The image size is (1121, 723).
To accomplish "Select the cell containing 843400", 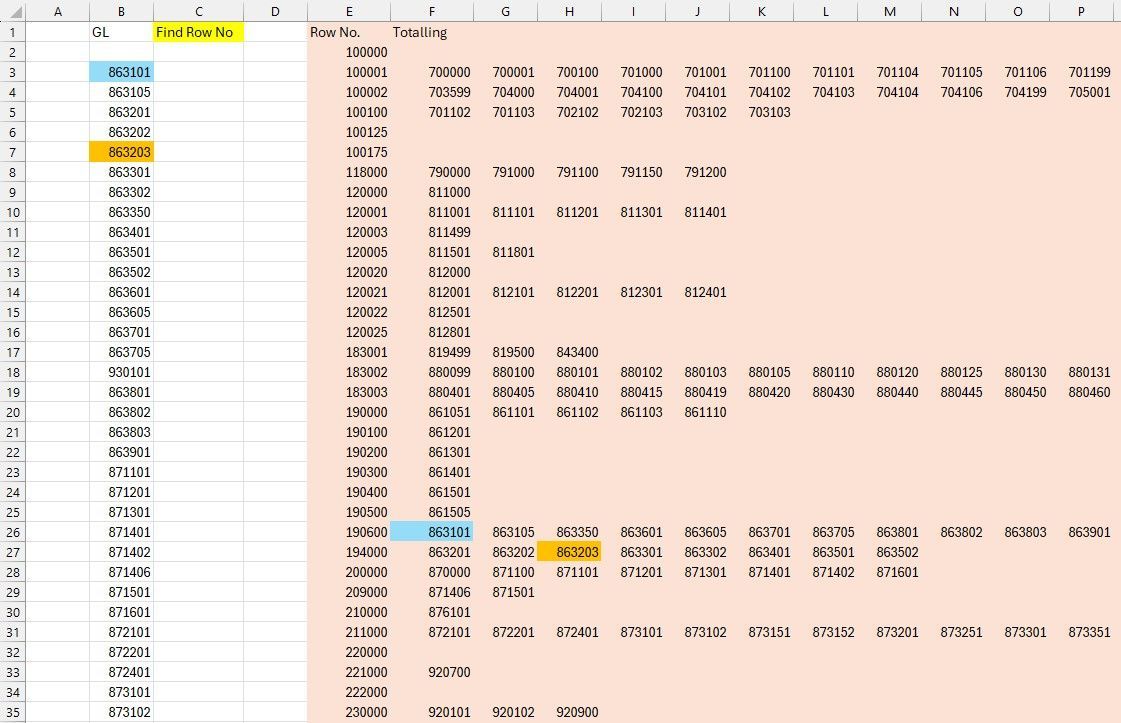I will (x=578, y=352).
